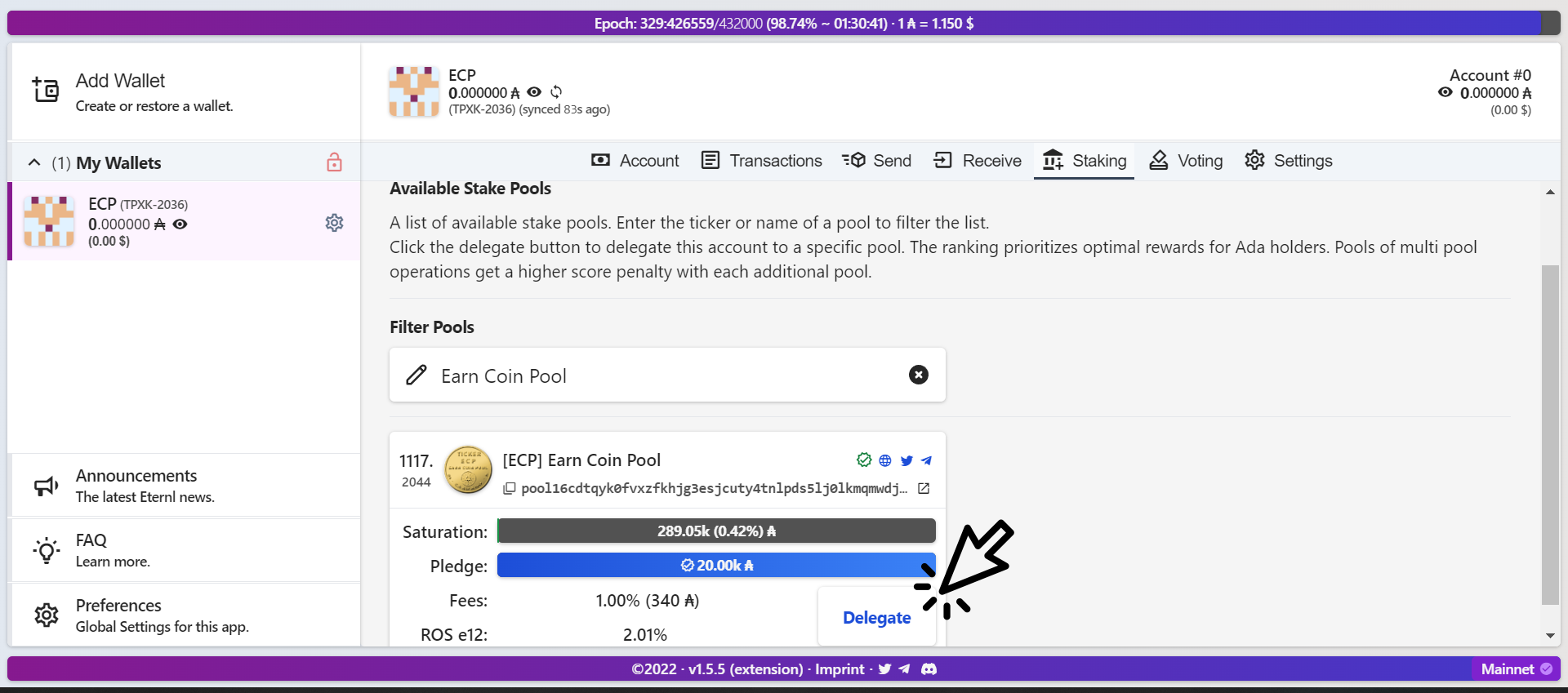
Task: Open Add Wallet to create or restore
Action: (185, 92)
